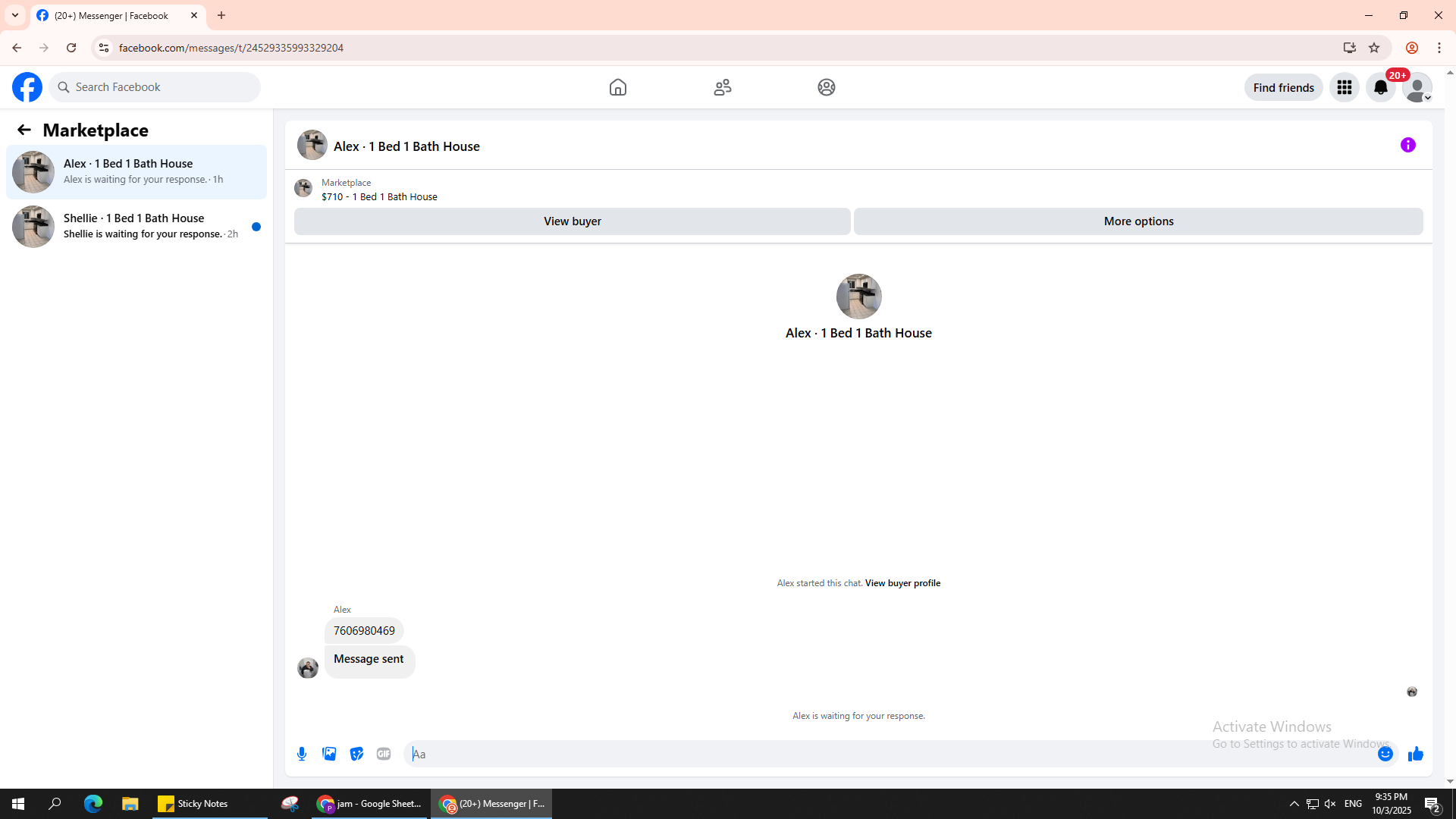This screenshot has height=819, width=1456.
Task: Click the message bubble 7606980469
Action: pyautogui.click(x=364, y=631)
